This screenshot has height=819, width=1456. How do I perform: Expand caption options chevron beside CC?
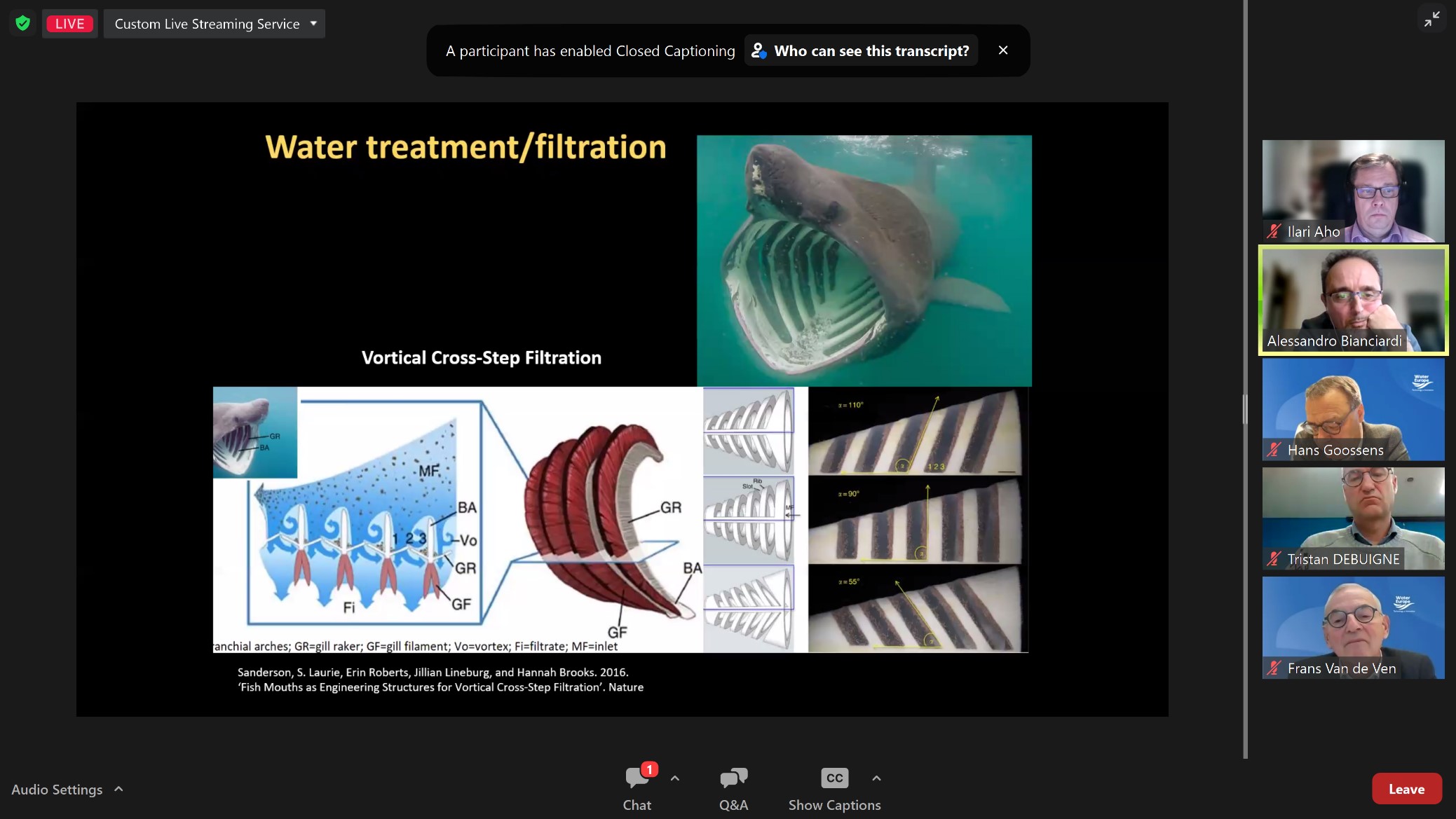click(x=876, y=778)
